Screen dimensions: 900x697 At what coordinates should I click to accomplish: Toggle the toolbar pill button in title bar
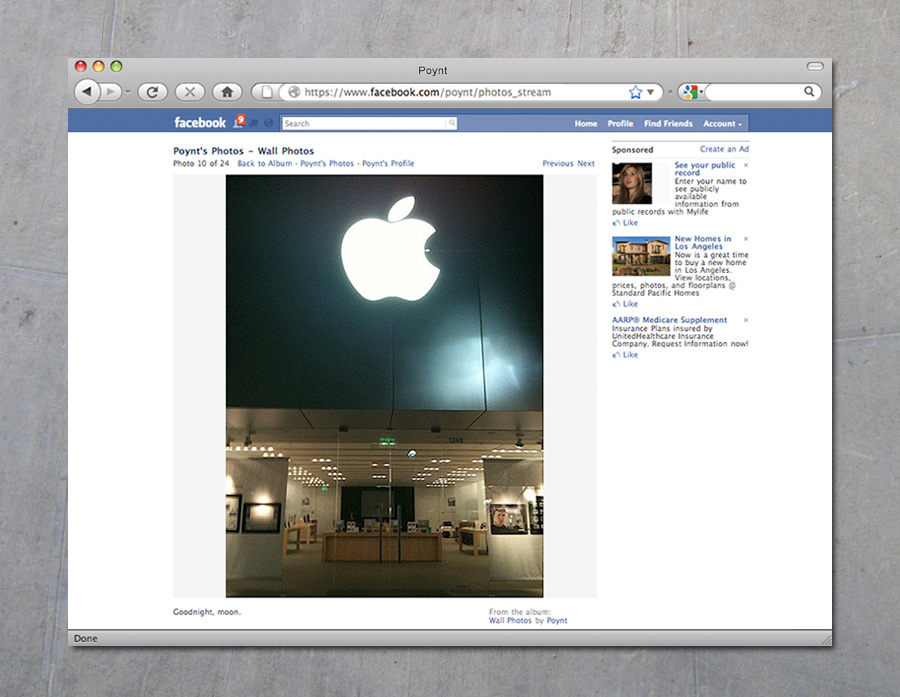(815, 67)
